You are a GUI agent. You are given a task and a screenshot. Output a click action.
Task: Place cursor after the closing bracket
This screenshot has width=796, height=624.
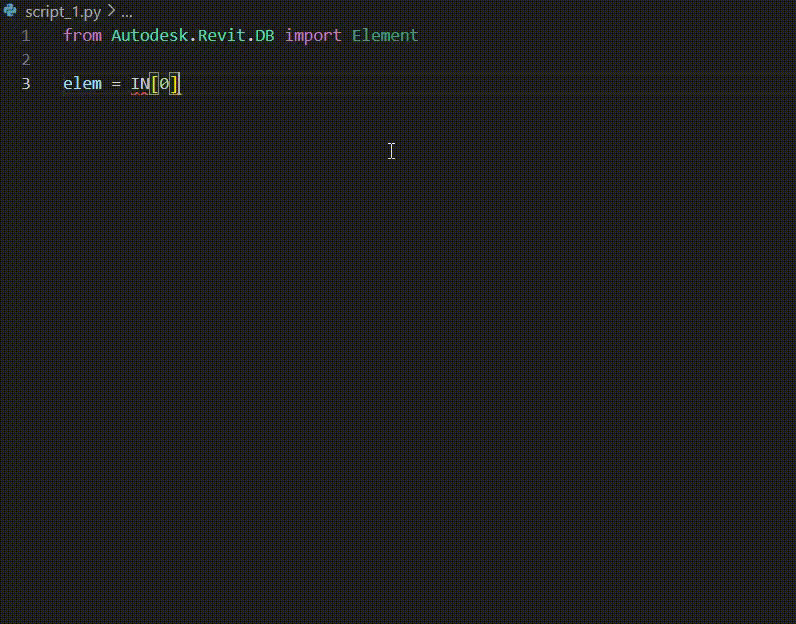click(x=181, y=84)
